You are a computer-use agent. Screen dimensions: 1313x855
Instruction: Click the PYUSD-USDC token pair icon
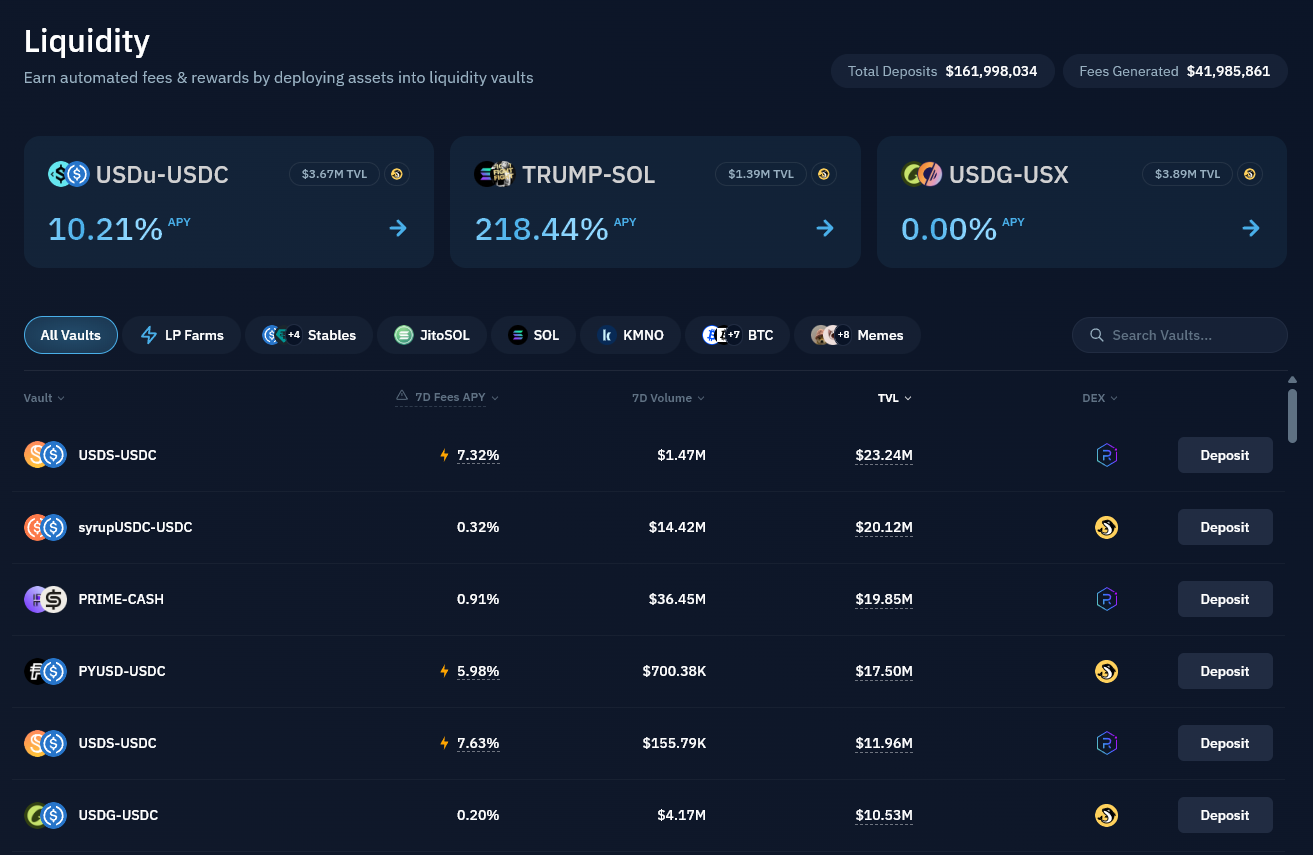point(45,671)
